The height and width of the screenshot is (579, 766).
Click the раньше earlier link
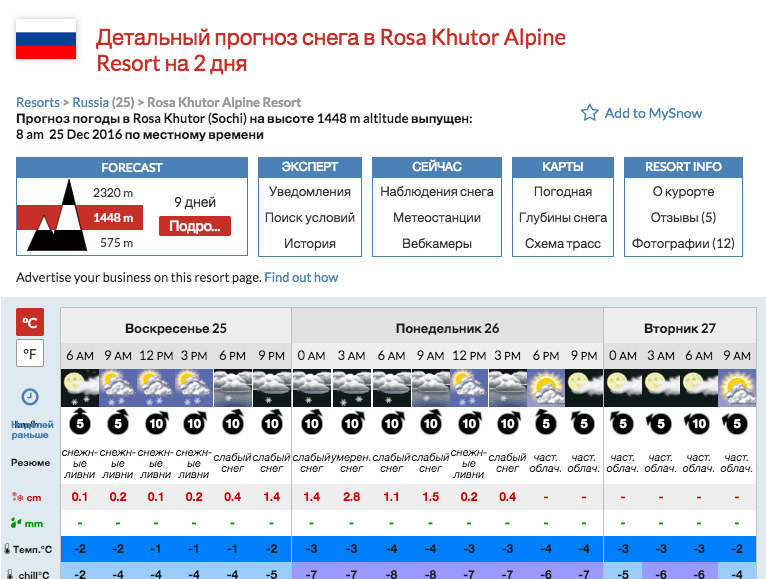click(x=30, y=435)
